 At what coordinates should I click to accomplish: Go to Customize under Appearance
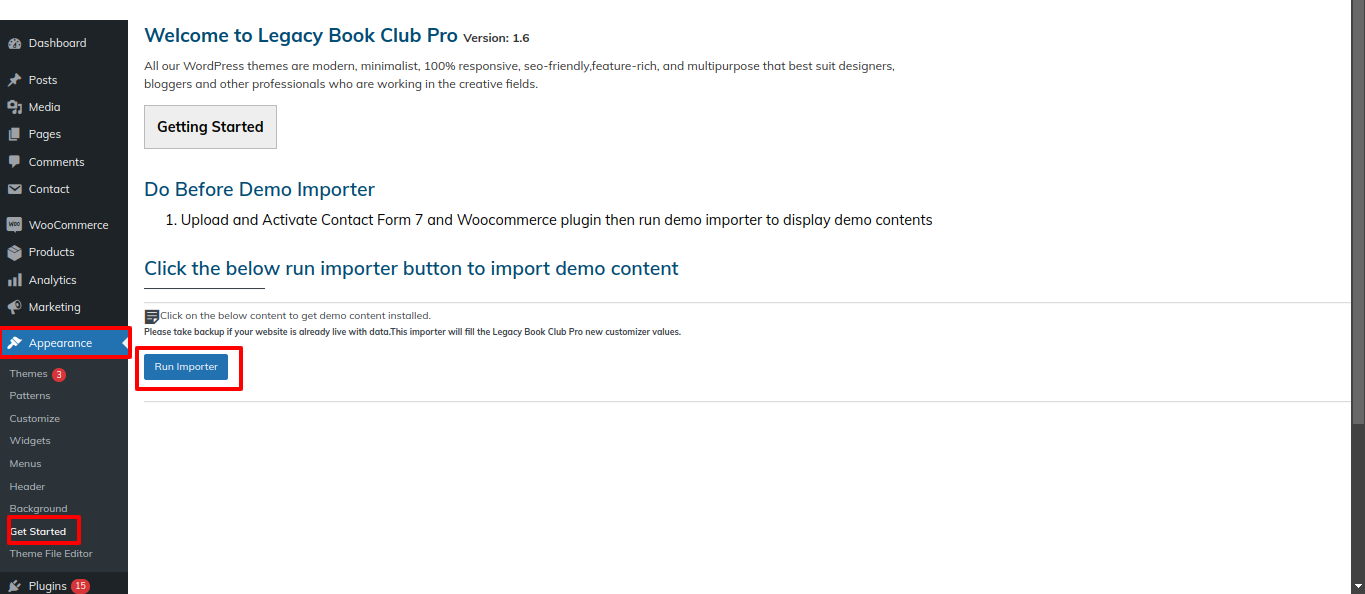[35, 419]
